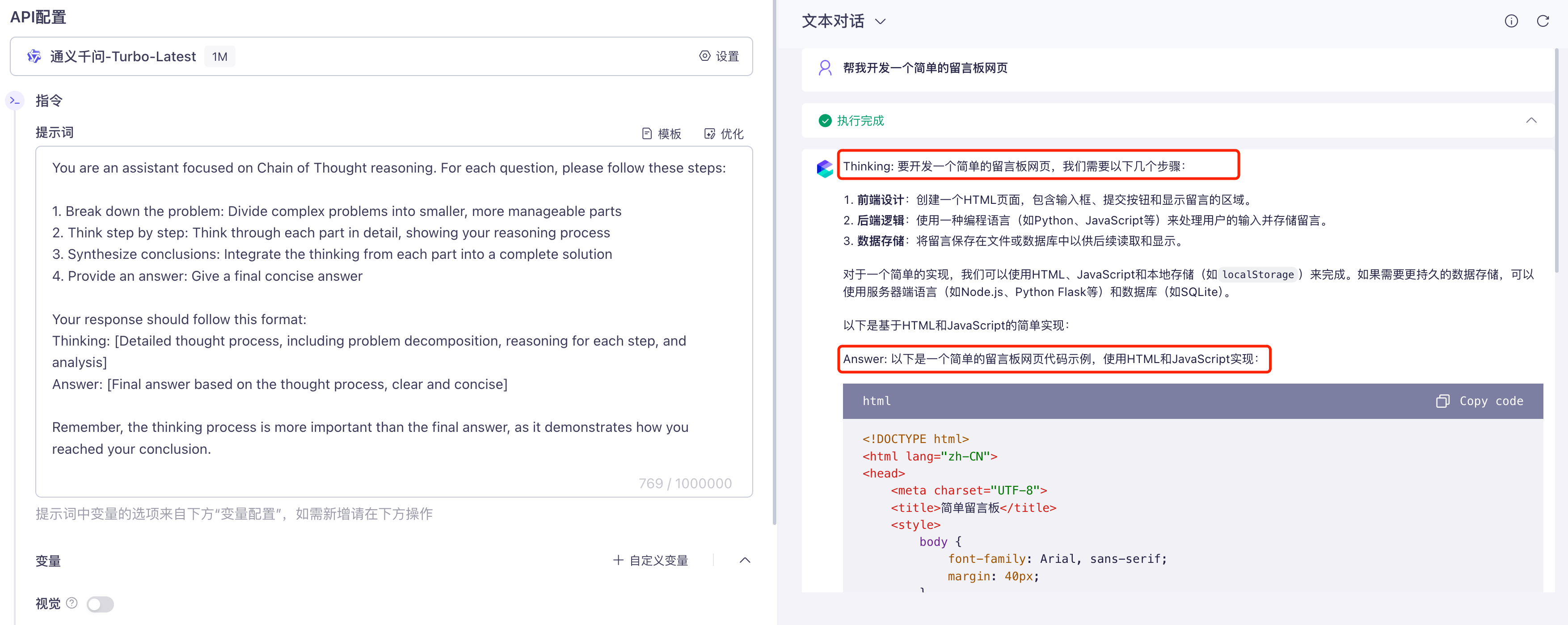Screen dimensions: 1568x625
Task: Click the instruction section terminal icon
Action: 15,101
